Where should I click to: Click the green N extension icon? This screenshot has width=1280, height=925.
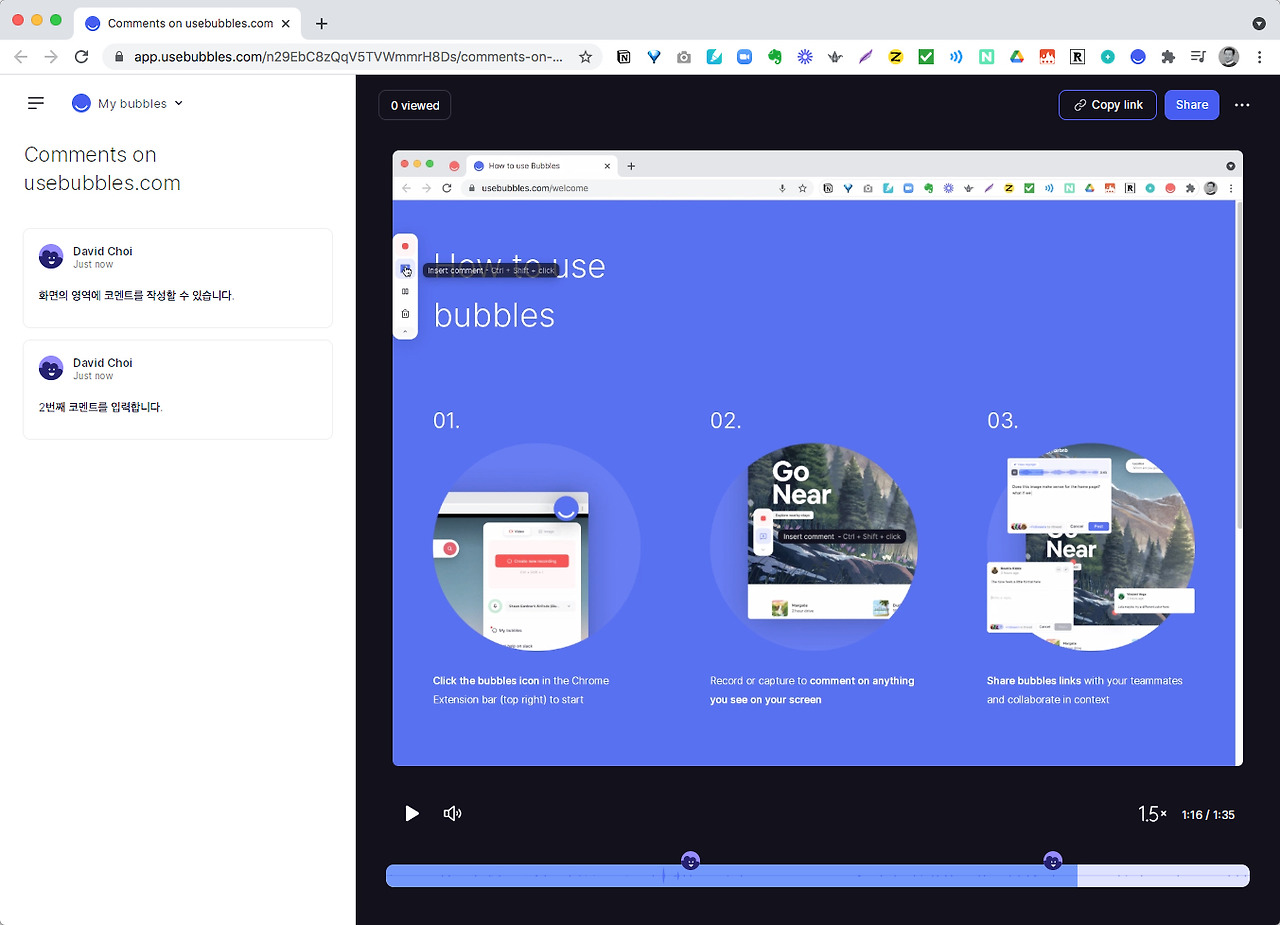(986, 57)
